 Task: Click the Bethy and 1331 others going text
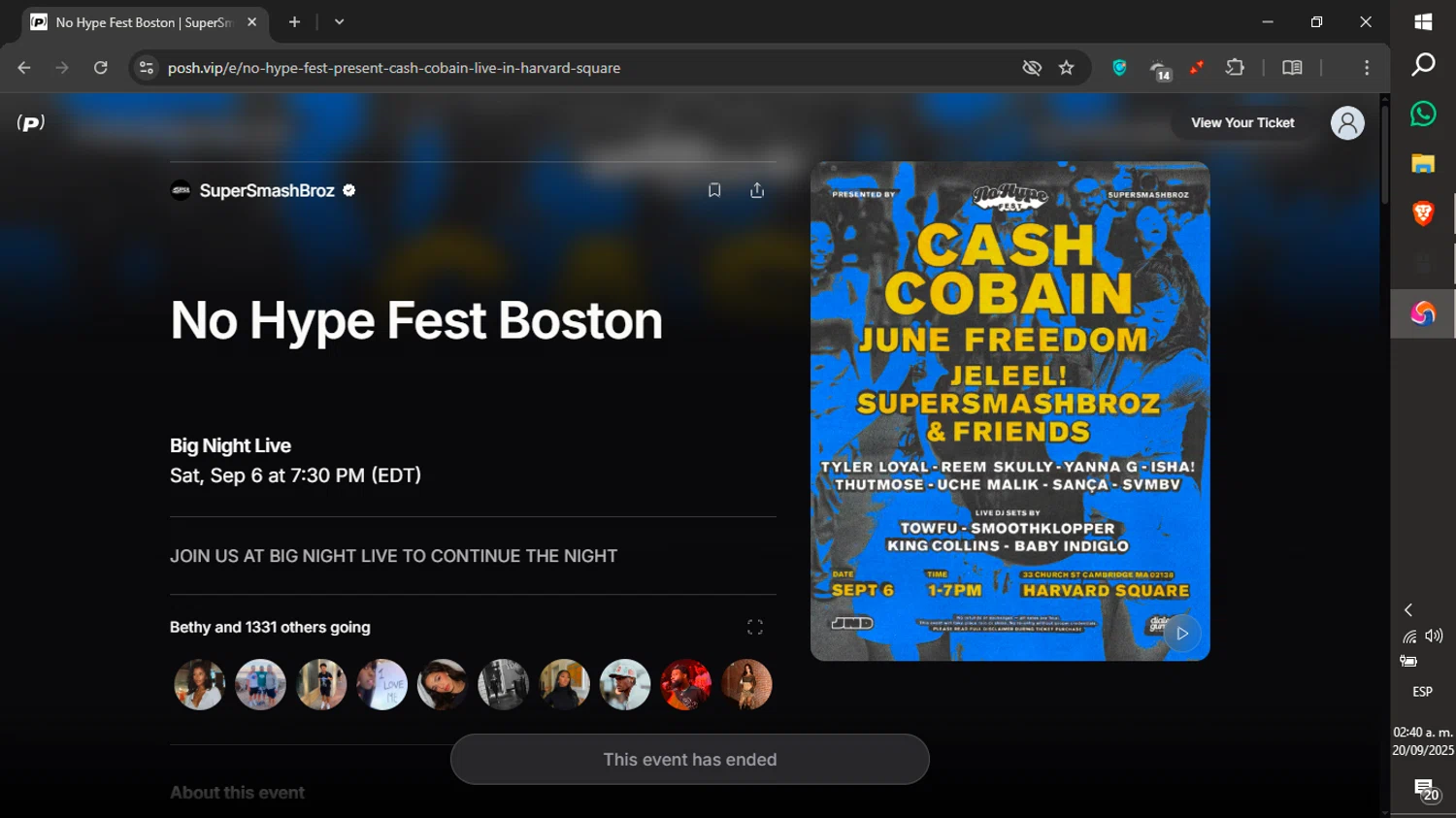click(x=270, y=627)
